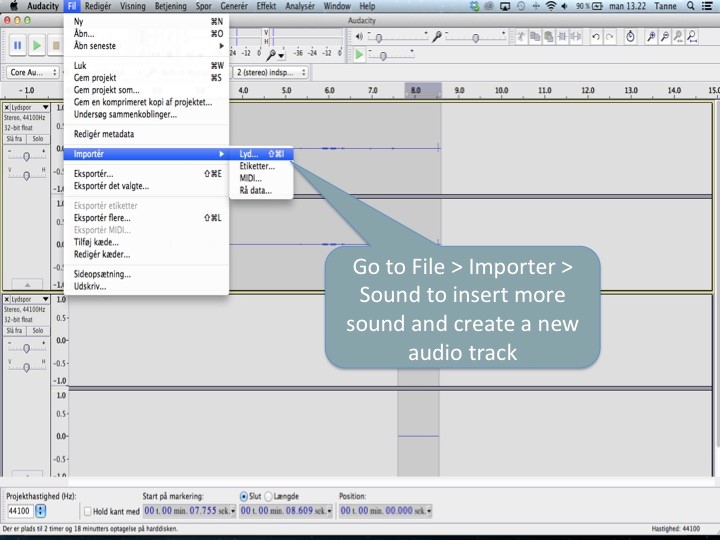Click the Copy toolbar icon
This screenshot has height=540, width=720.
[x=535, y=36]
